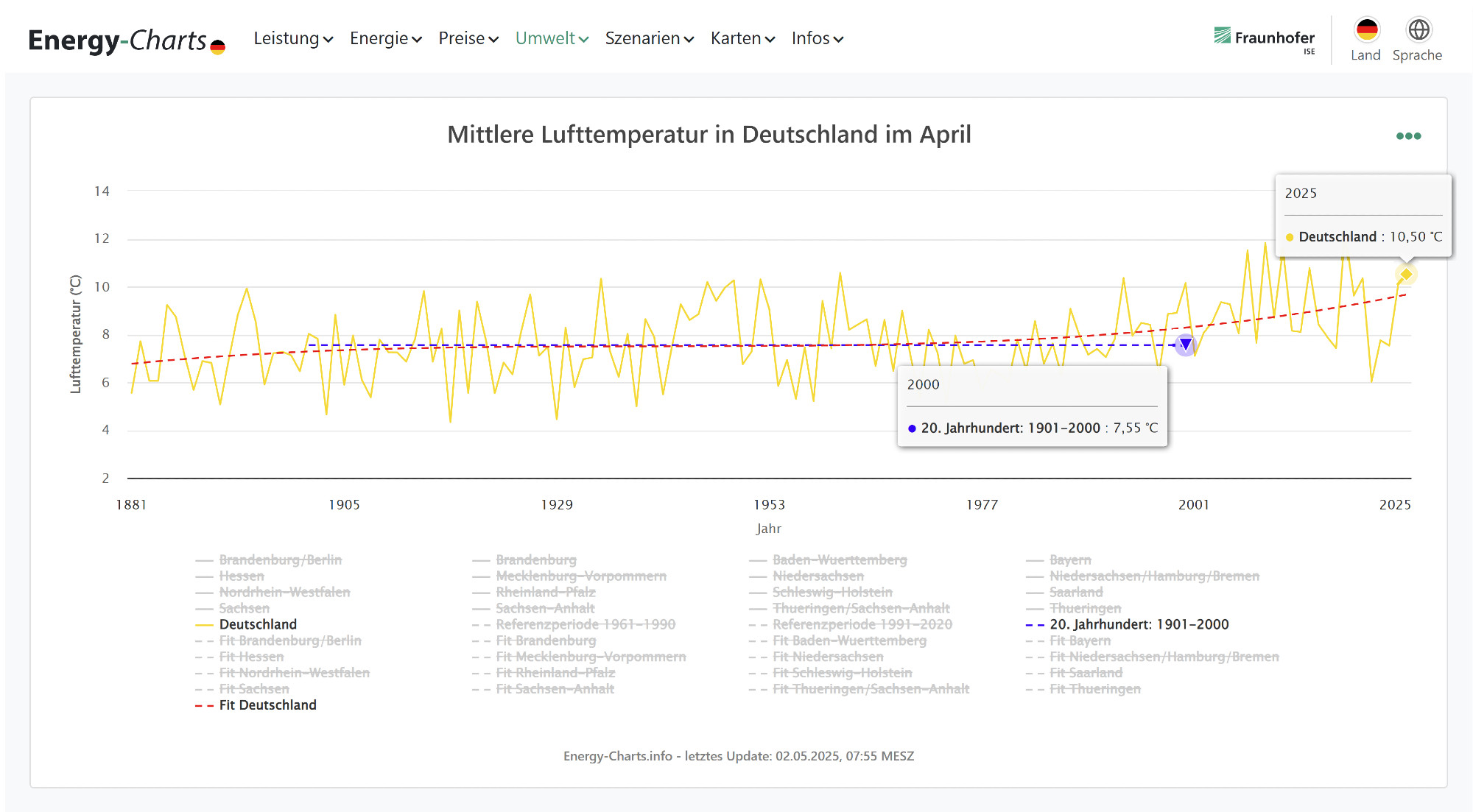Toggle Fit Deutschland trend line
1473x812 pixels.
(256, 705)
